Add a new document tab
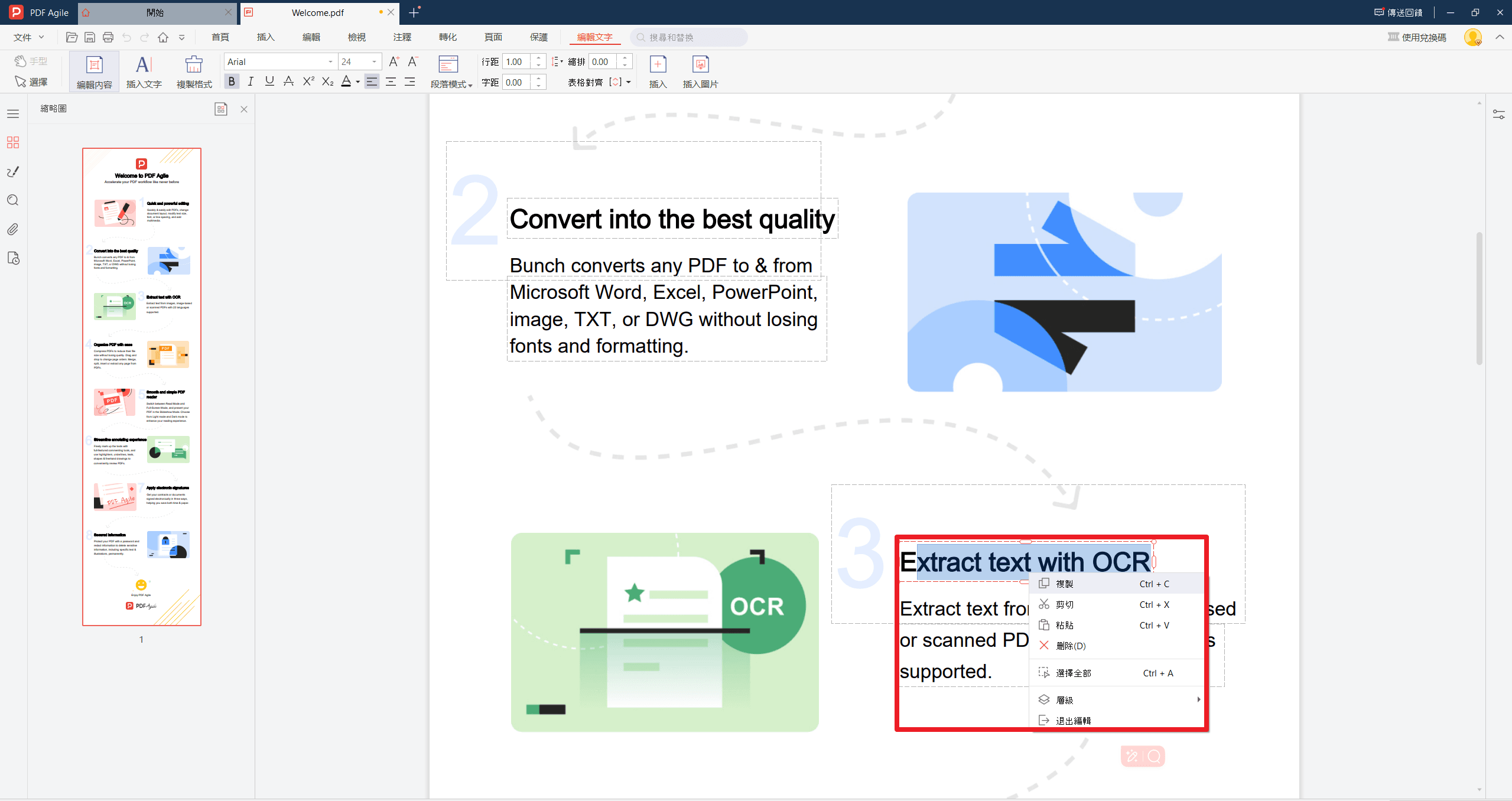Screen dimensions: 1512x801 click(x=414, y=12)
